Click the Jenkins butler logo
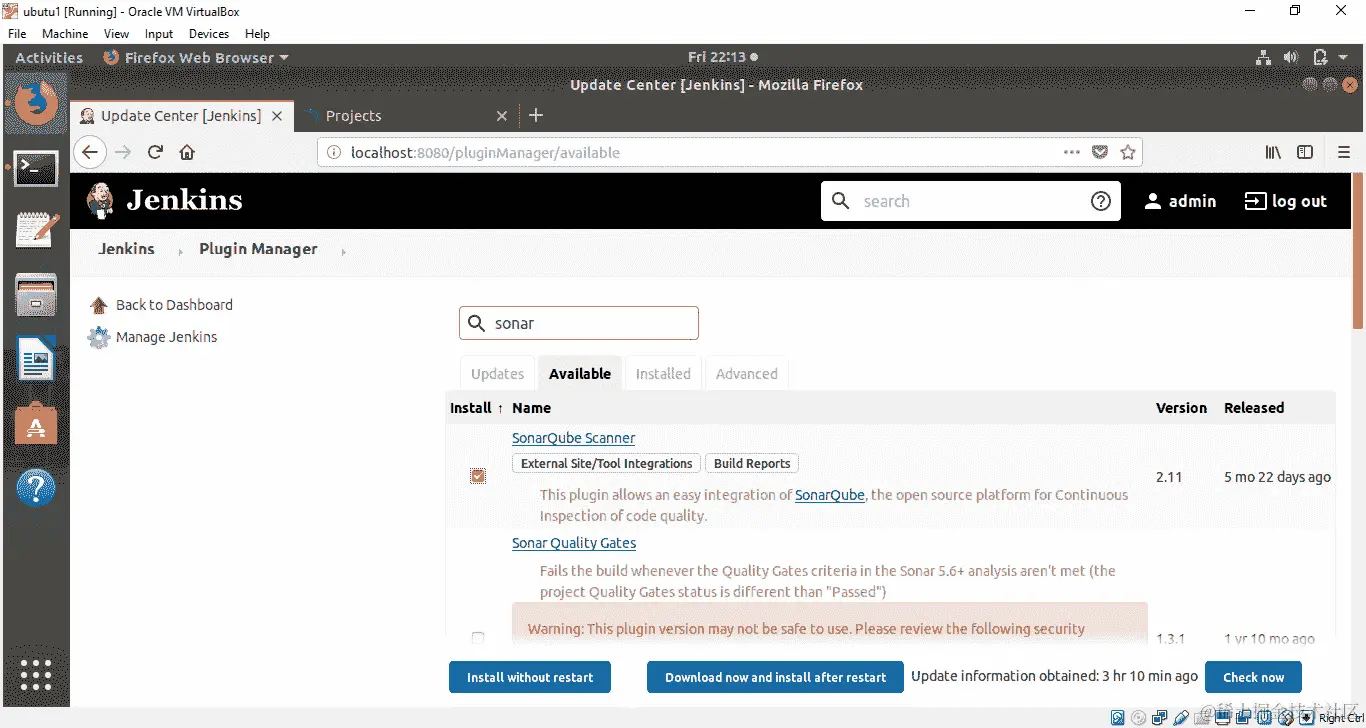This screenshot has width=1366, height=728. tap(100, 200)
